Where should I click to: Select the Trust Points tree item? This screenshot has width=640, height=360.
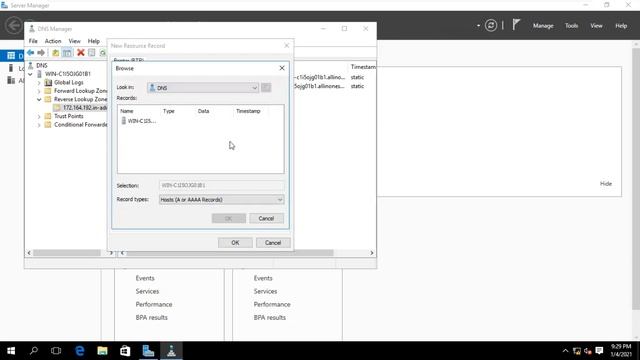[x=68, y=116]
